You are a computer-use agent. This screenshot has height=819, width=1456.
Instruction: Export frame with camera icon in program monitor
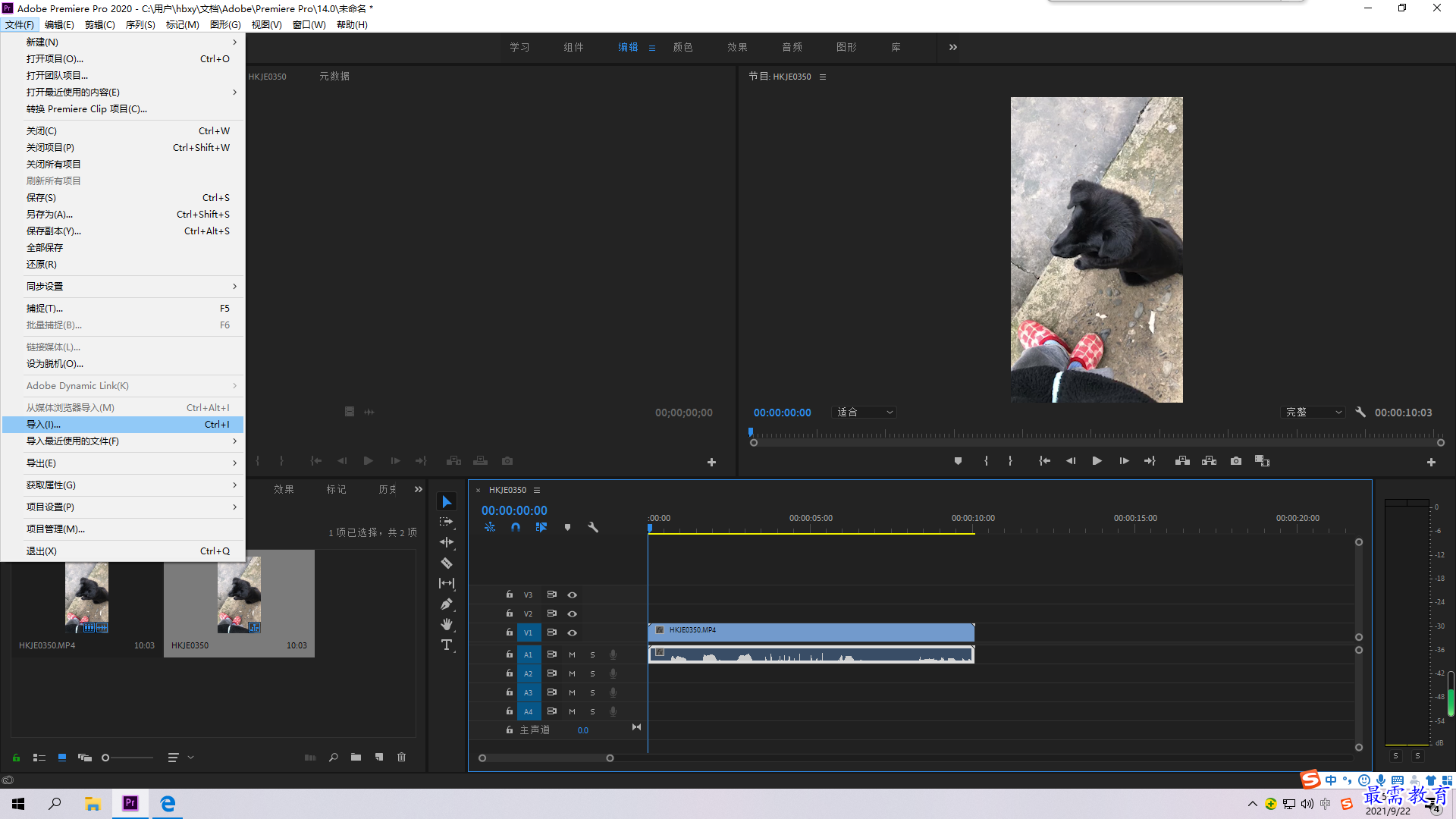[1236, 461]
